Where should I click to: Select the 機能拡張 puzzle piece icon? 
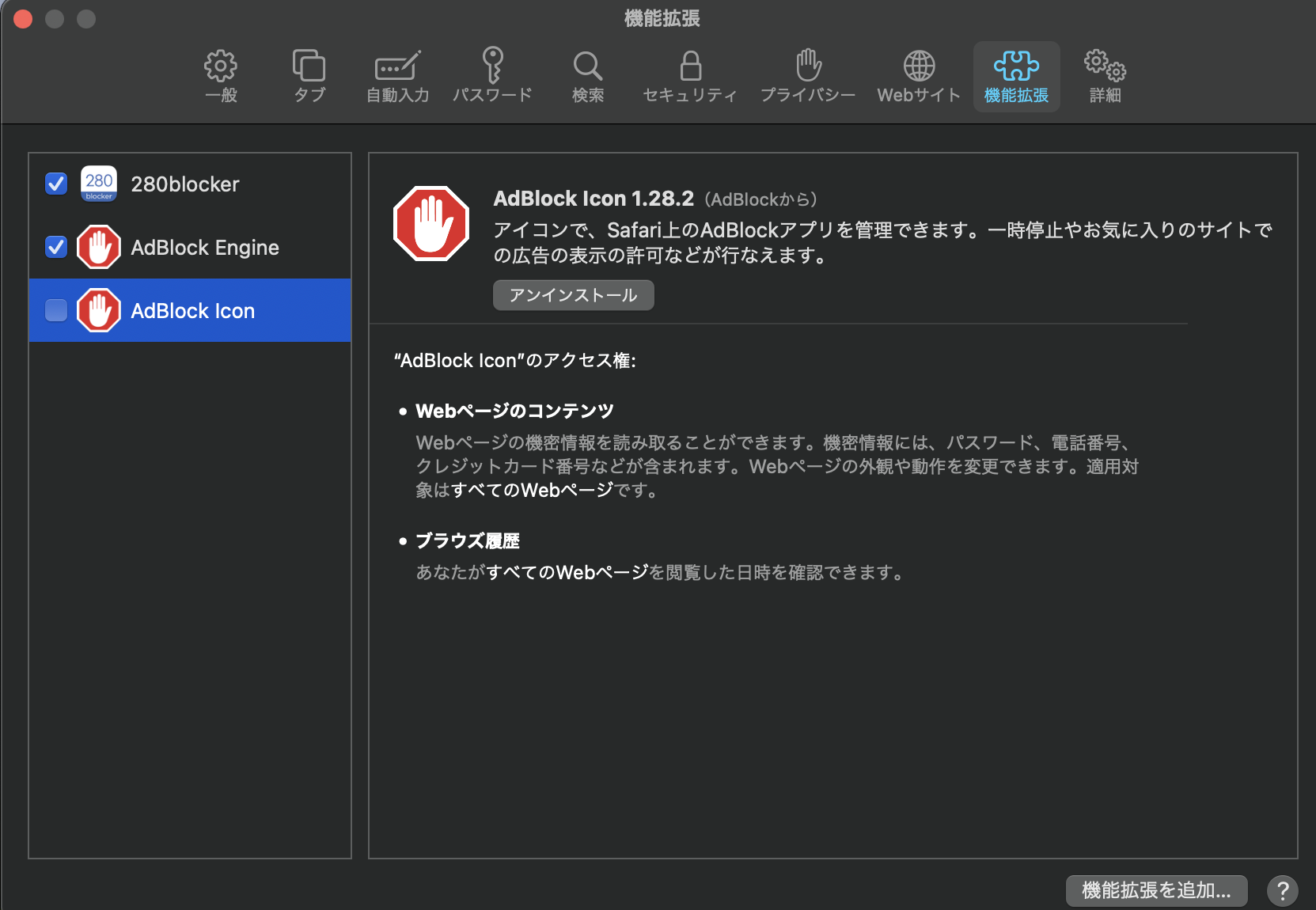(1016, 66)
